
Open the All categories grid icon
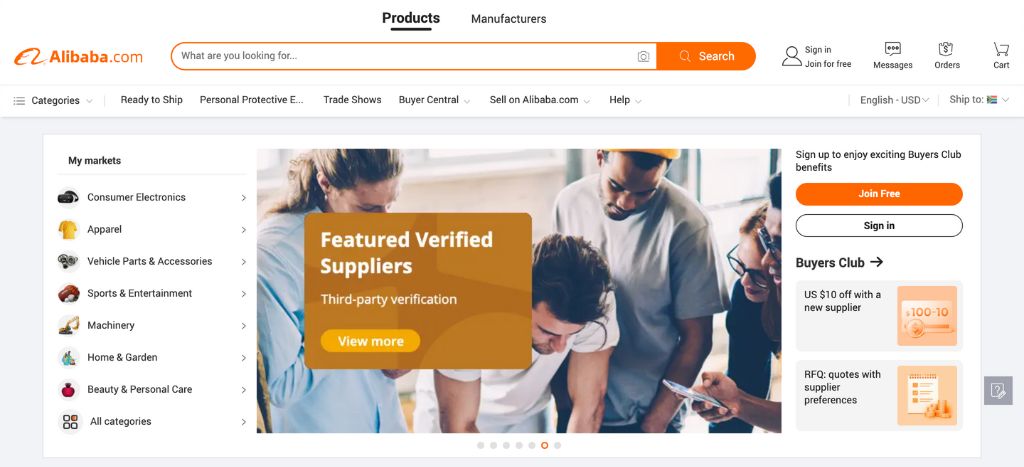[70, 421]
